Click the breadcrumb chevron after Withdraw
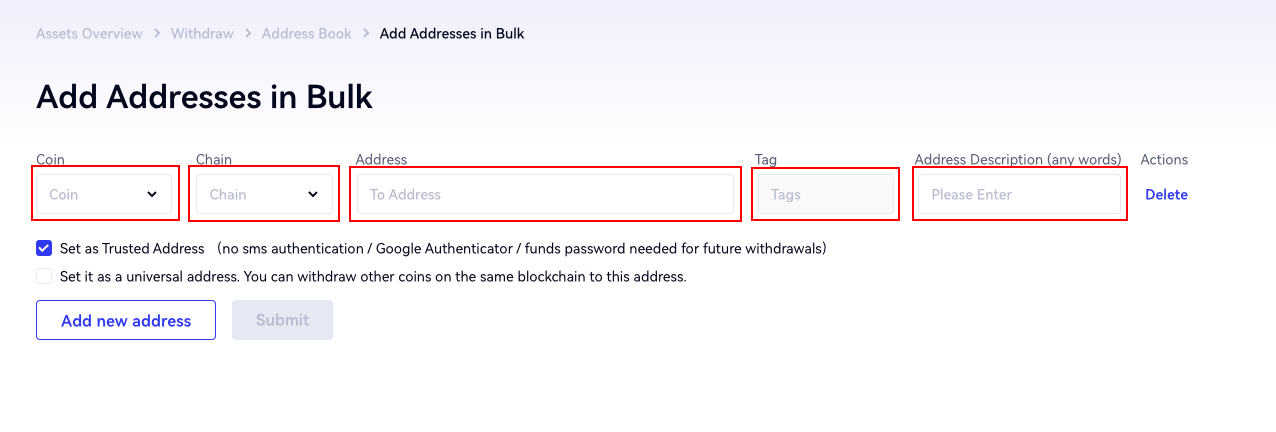Viewport: 1276px width, 432px height. coord(248,34)
